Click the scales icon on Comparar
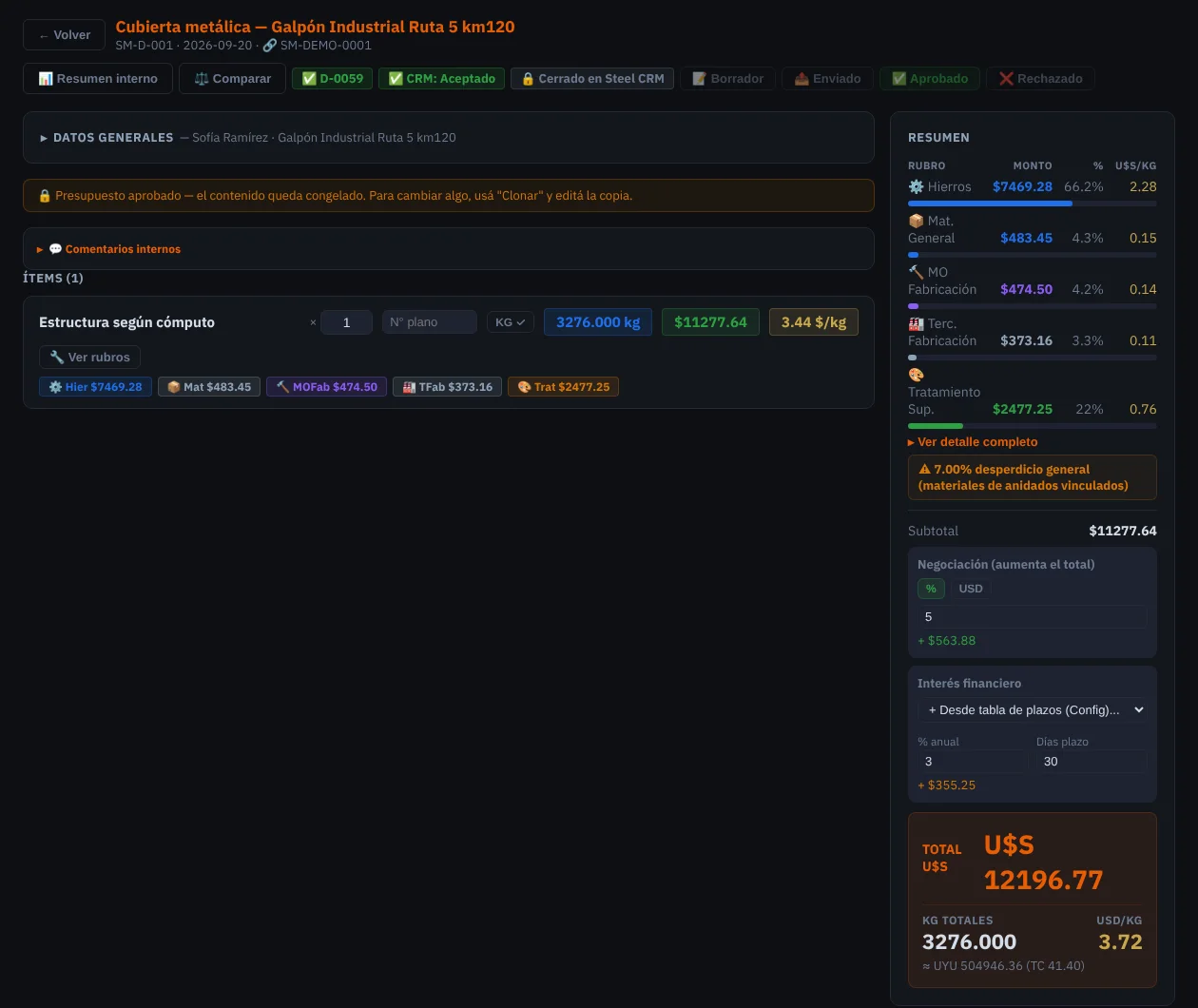Viewport: 1198px width, 1008px height. tap(202, 79)
